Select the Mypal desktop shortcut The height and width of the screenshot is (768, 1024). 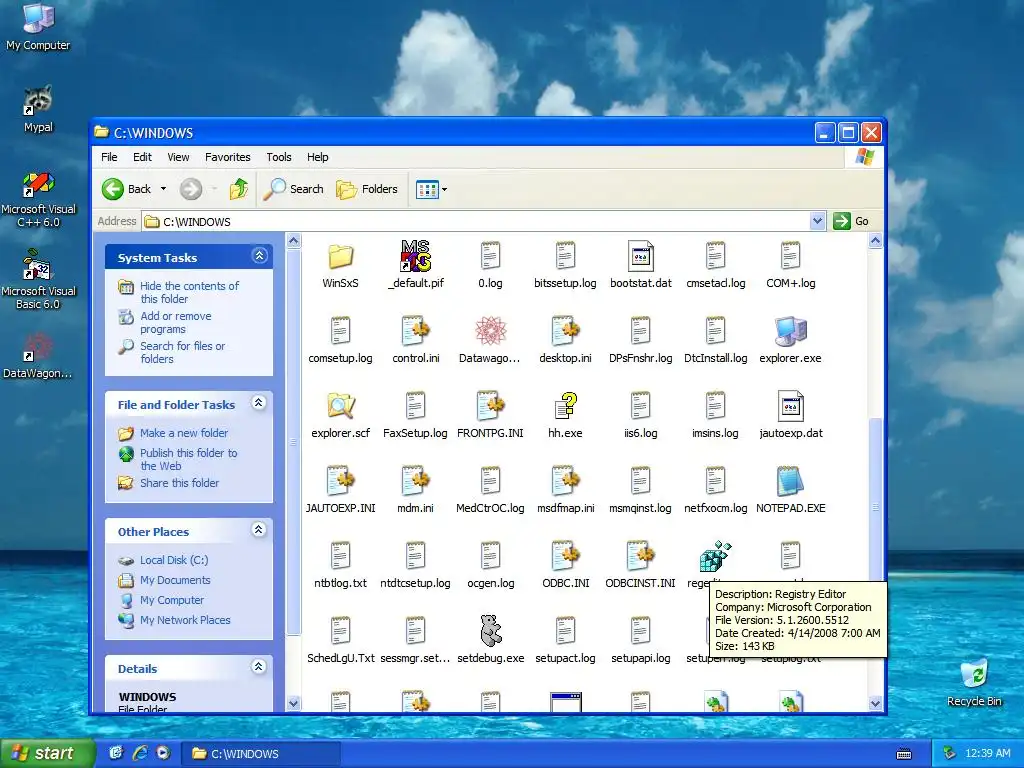point(38,109)
